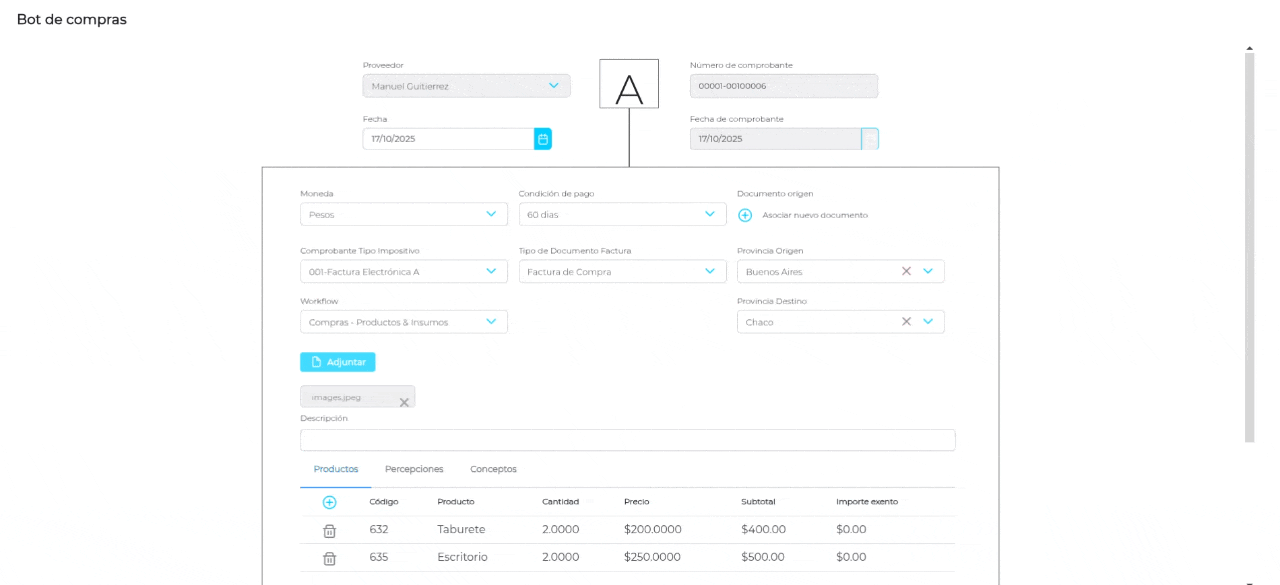Switch to the Conceptos tab
Screen dimensions: 1280x585
coord(493,469)
